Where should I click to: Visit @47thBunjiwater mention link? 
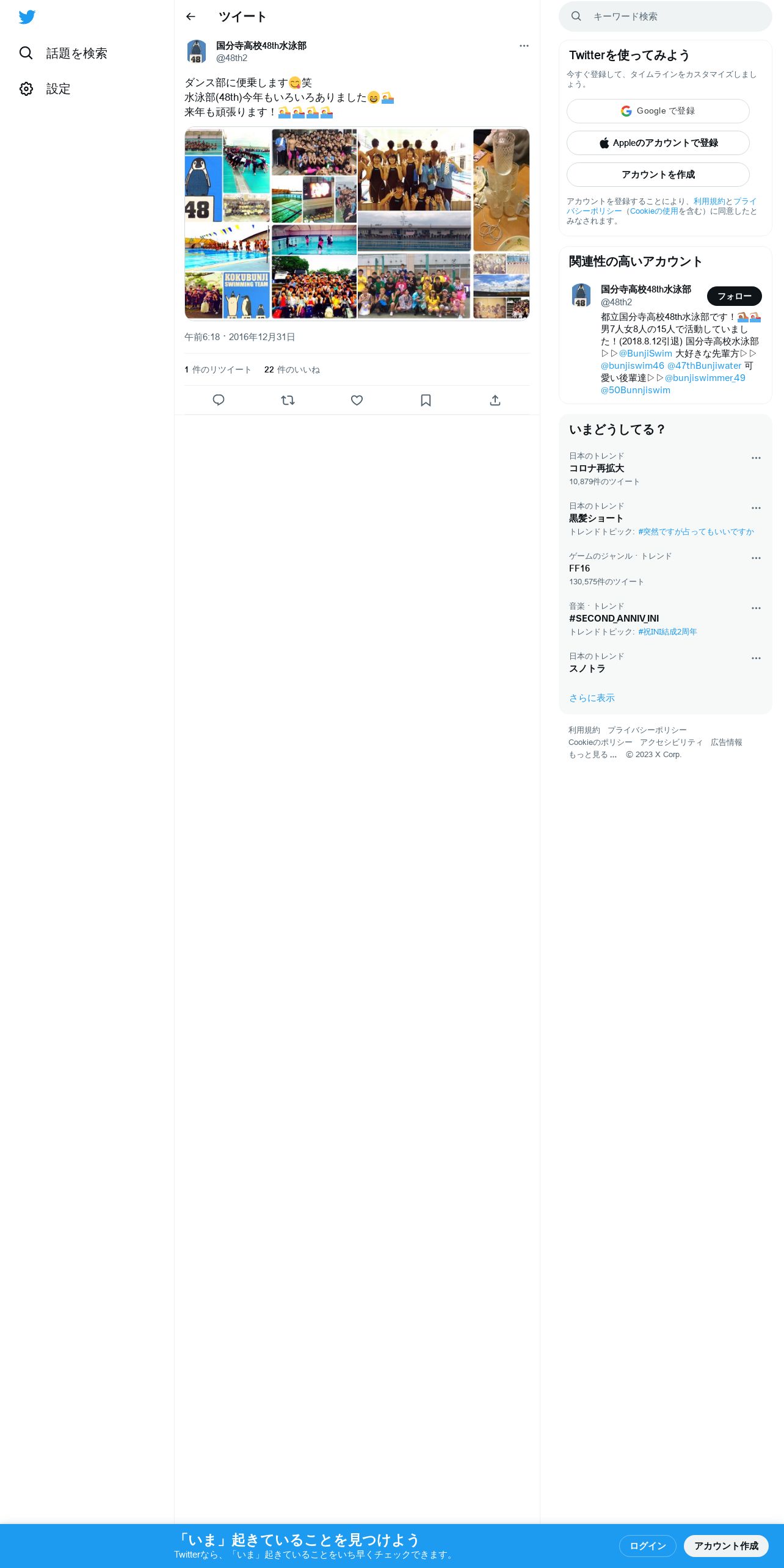(x=704, y=366)
